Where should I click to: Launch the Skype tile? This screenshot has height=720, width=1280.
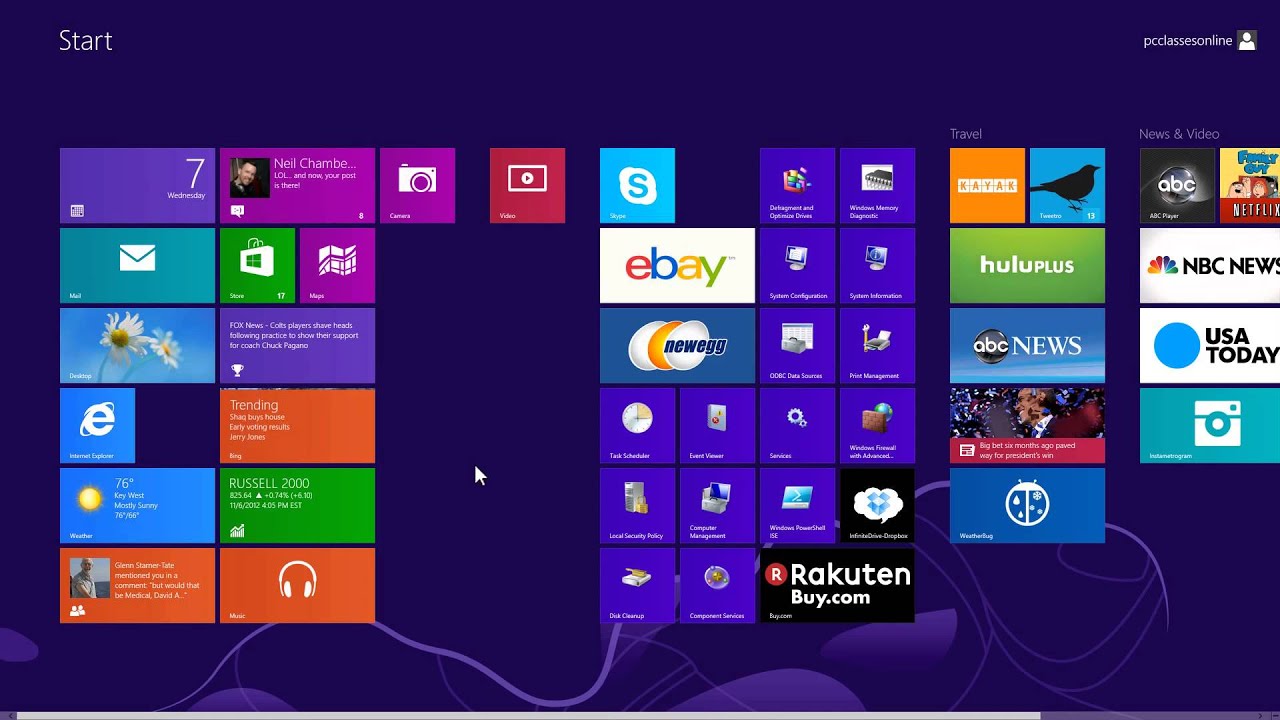[637, 185]
